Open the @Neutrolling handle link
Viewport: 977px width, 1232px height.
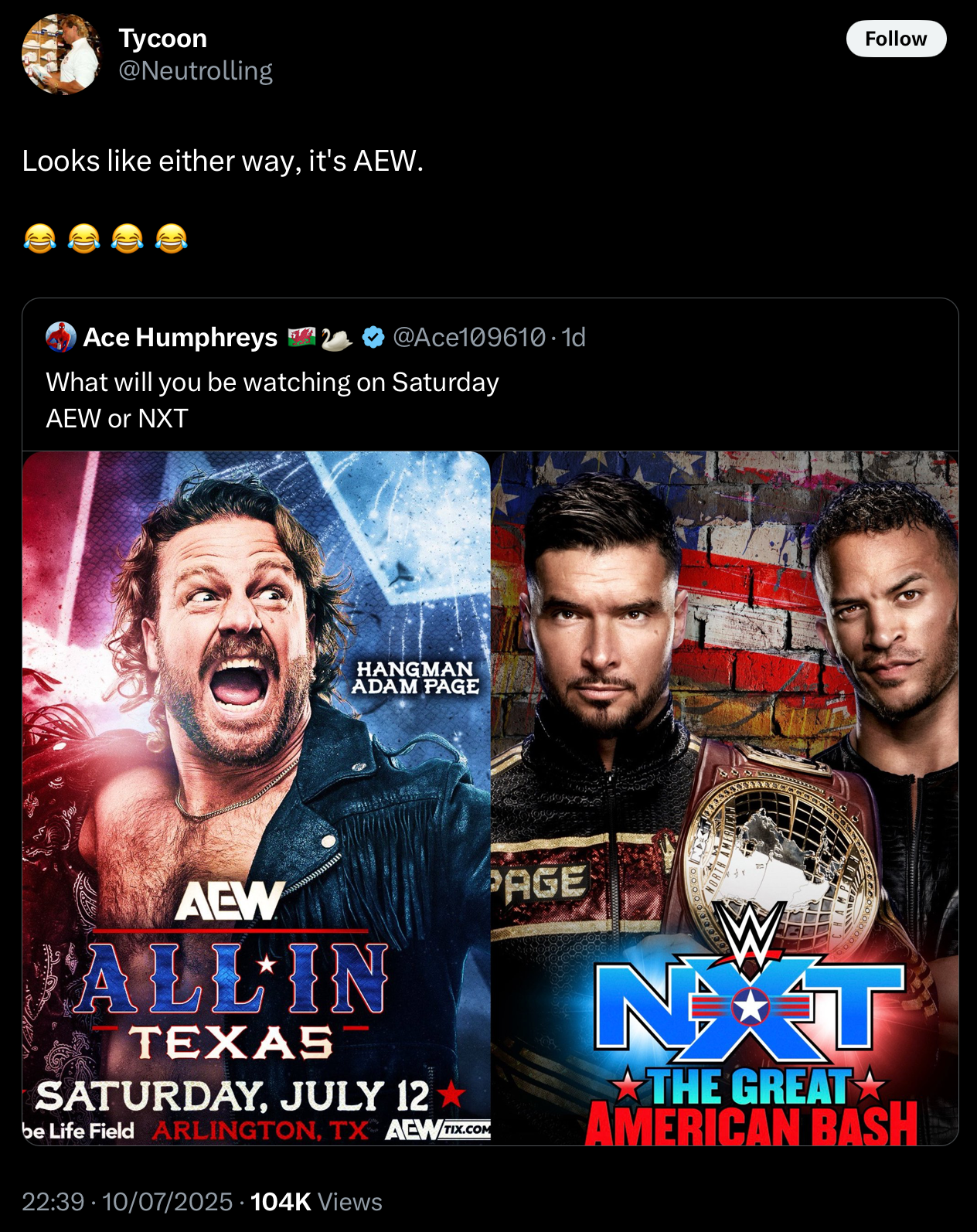tap(196, 70)
